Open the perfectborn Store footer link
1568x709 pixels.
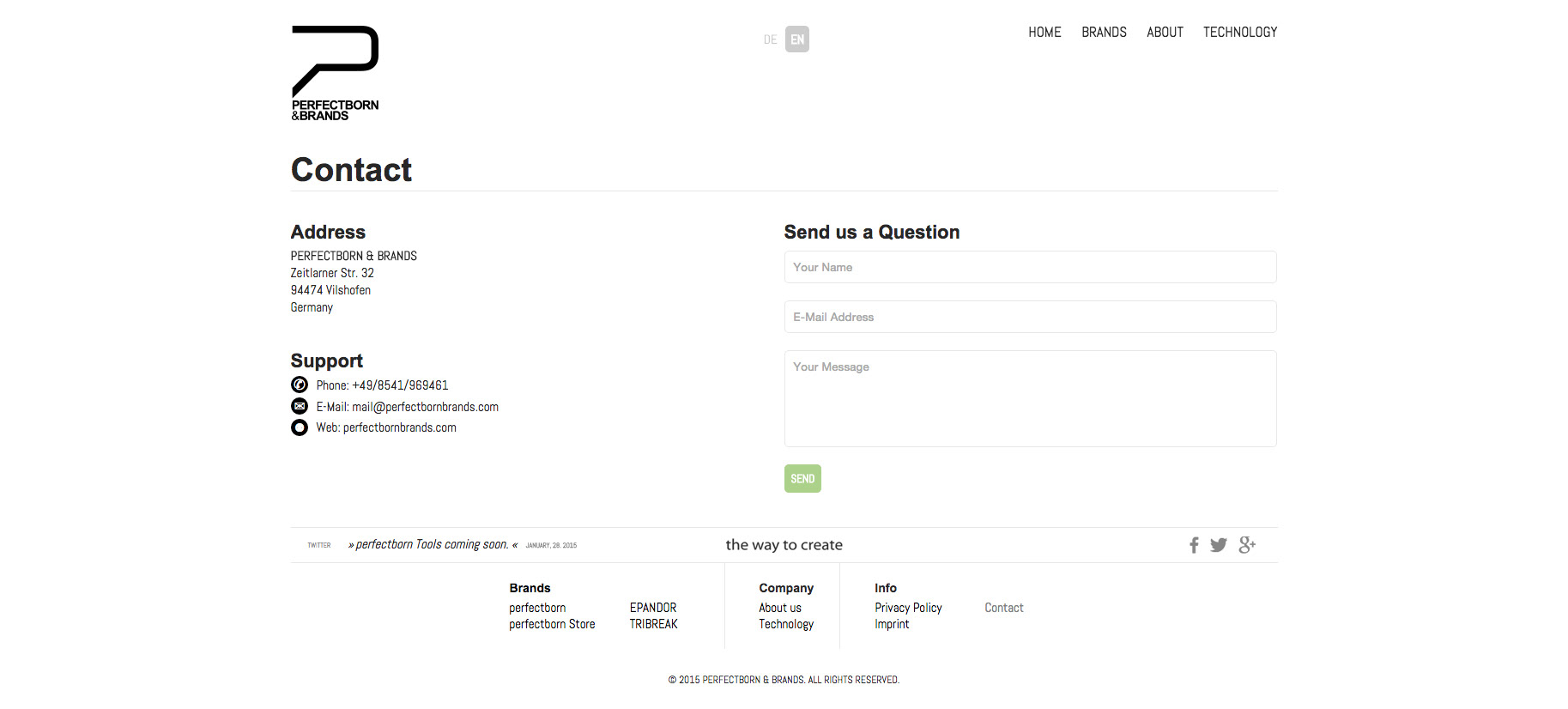552,624
